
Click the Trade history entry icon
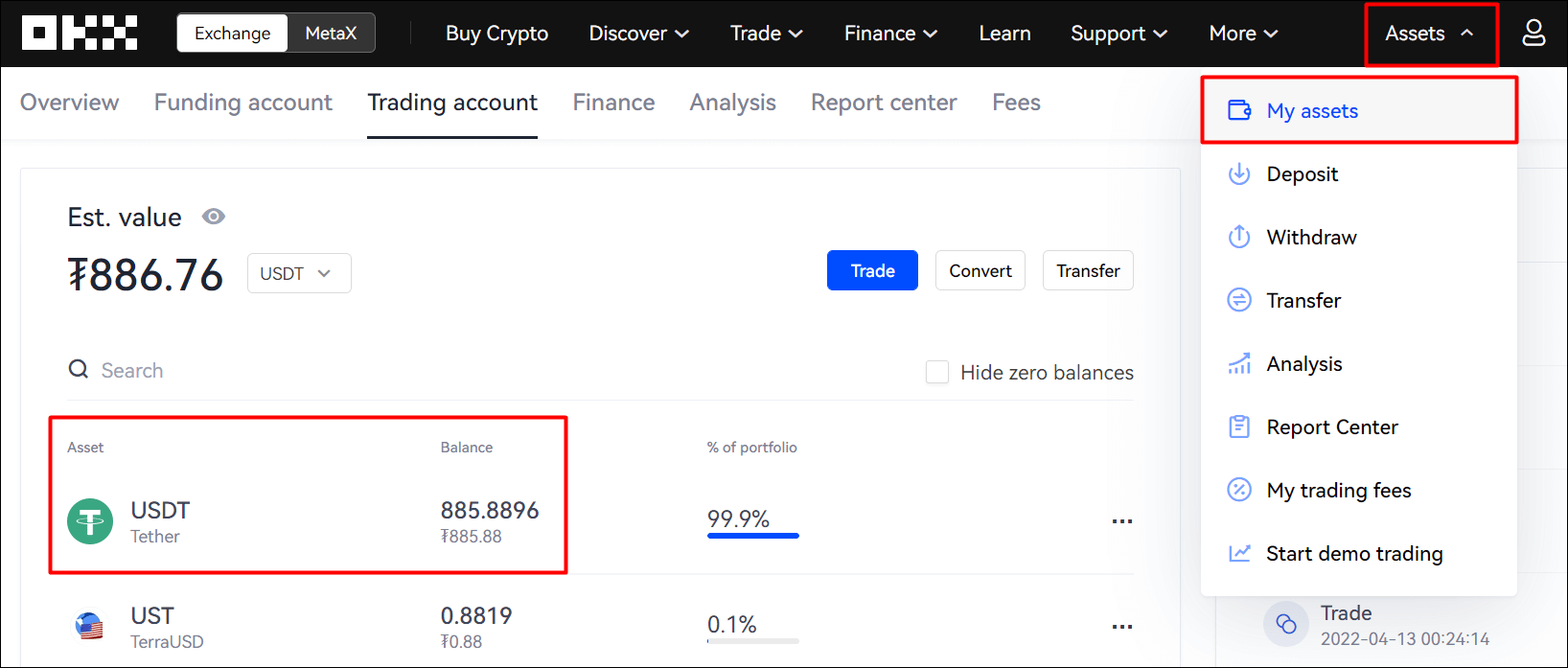(x=1285, y=624)
